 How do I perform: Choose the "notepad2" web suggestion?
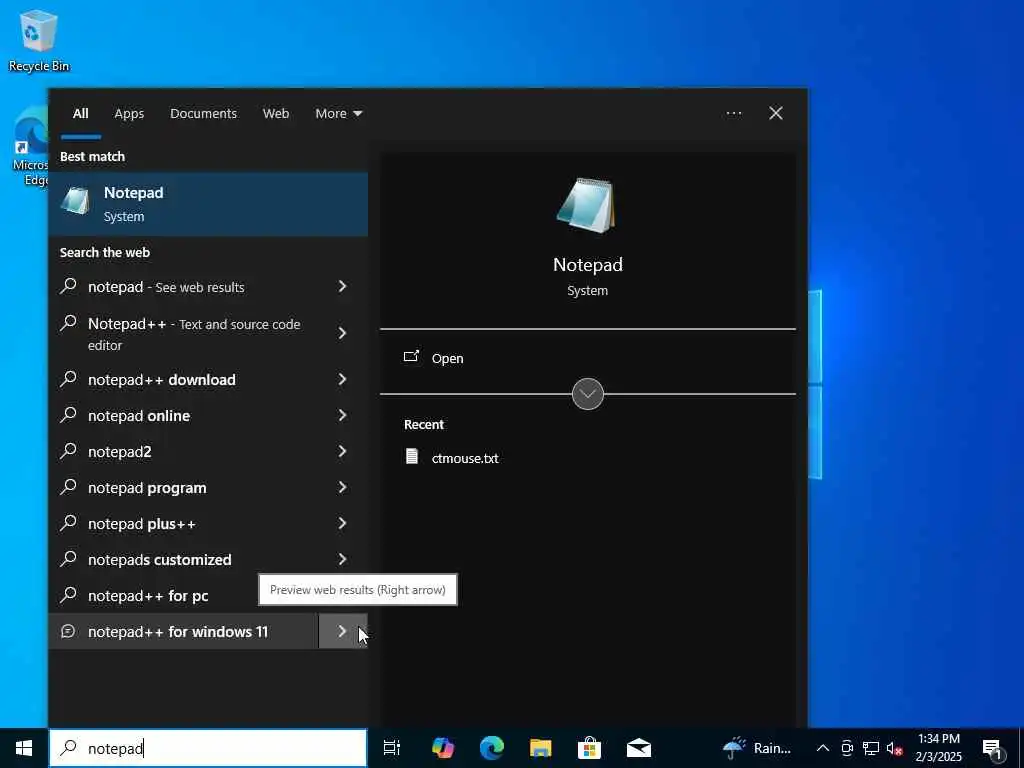tap(184, 451)
